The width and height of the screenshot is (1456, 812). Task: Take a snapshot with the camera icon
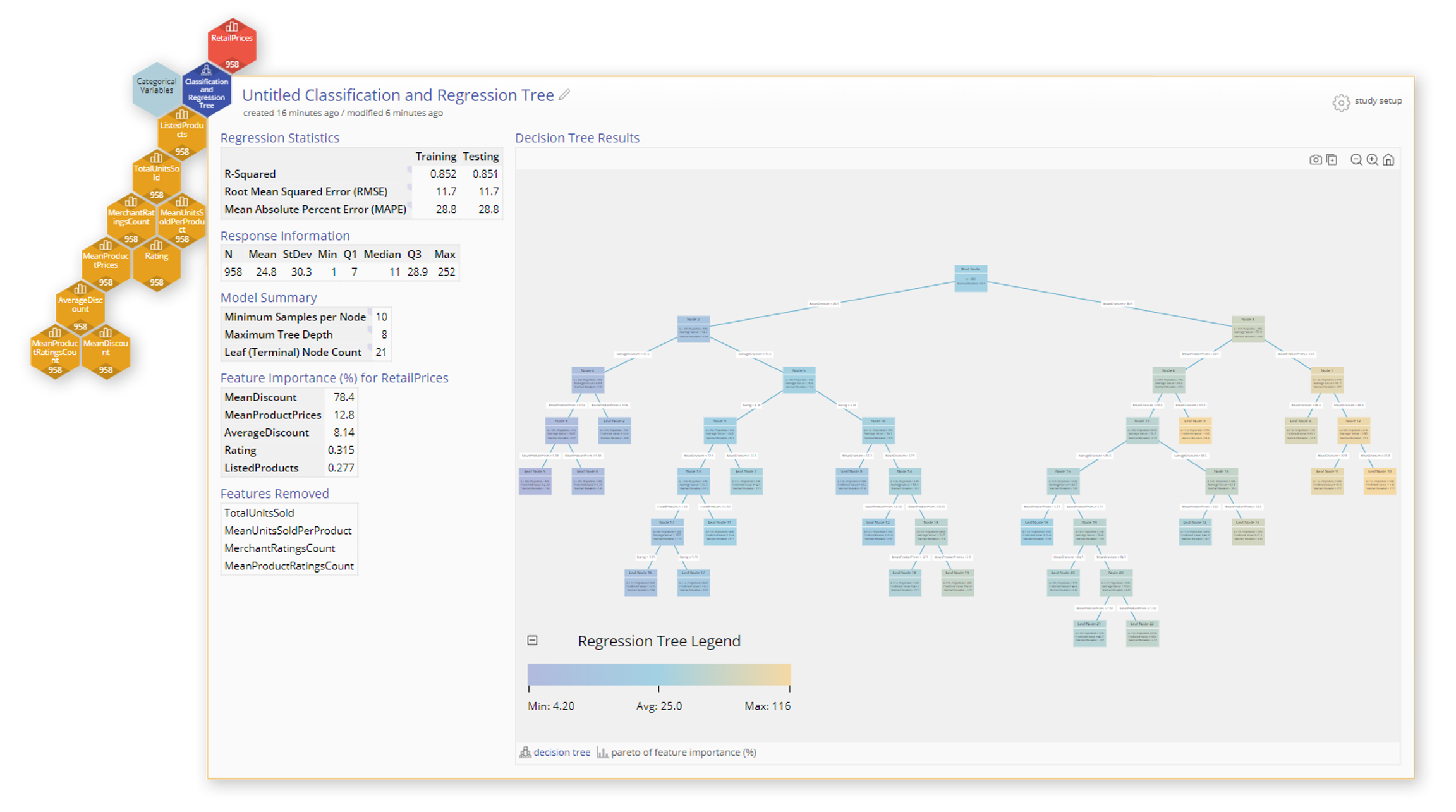pos(1315,160)
